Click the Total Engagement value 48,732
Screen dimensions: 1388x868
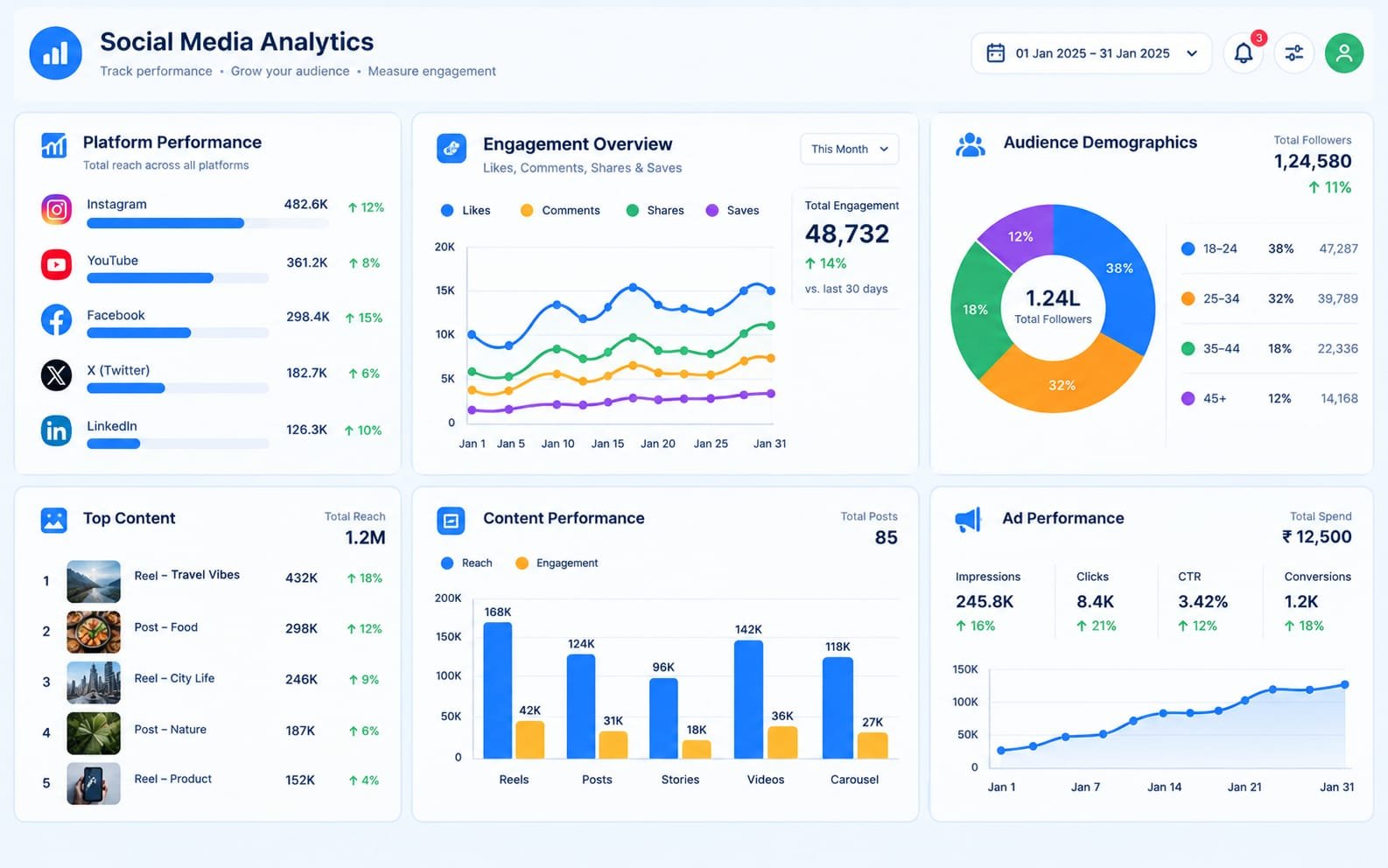point(847,234)
